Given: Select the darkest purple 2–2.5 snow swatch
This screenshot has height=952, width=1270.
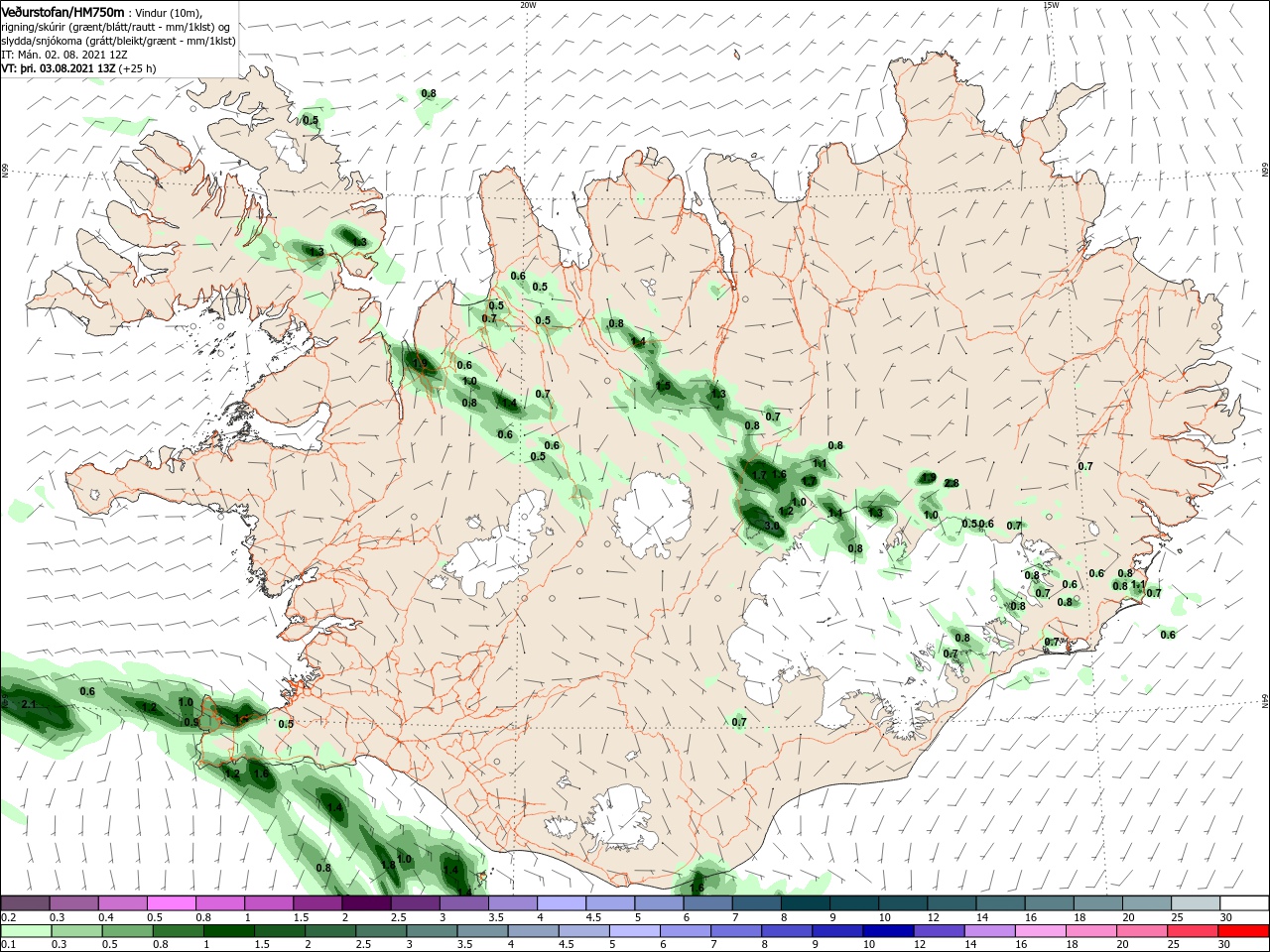Looking at the screenshot, I should [x=366, y=903].
